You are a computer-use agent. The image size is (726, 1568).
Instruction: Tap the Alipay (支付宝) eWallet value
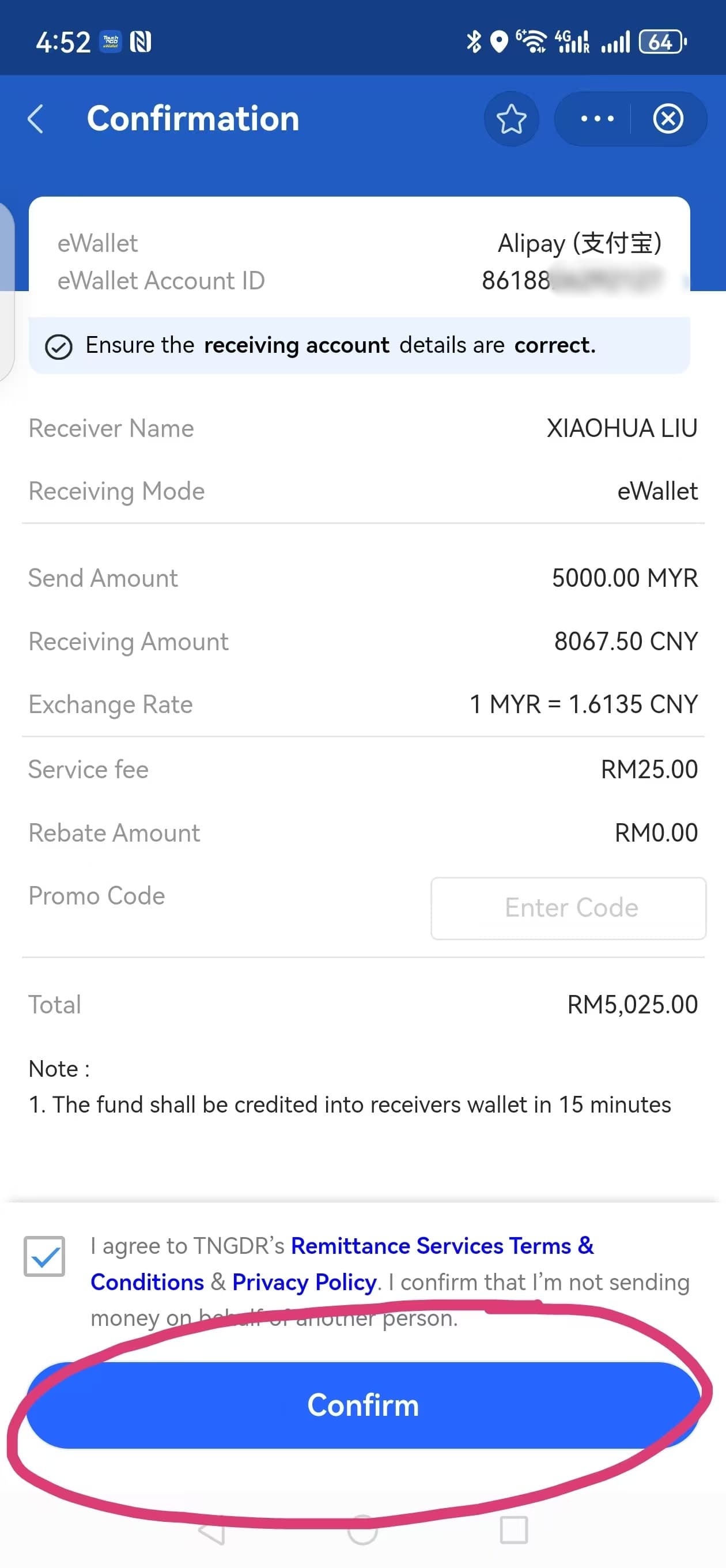579,243
